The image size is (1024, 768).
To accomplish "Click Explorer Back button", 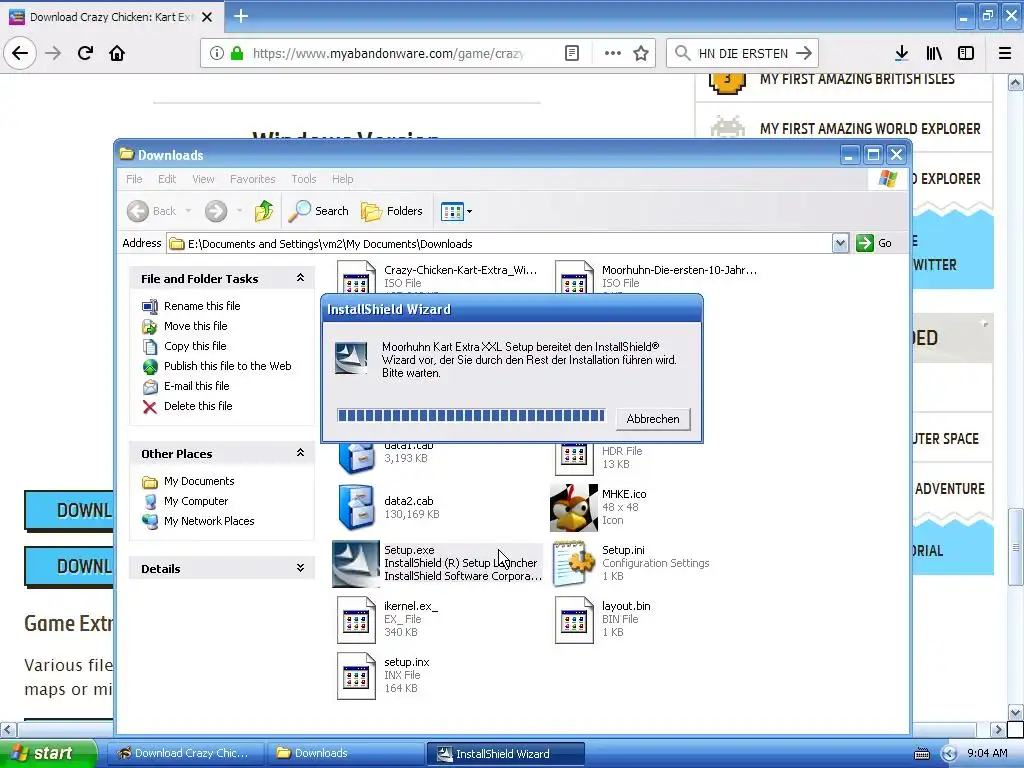I will point(152,211).
